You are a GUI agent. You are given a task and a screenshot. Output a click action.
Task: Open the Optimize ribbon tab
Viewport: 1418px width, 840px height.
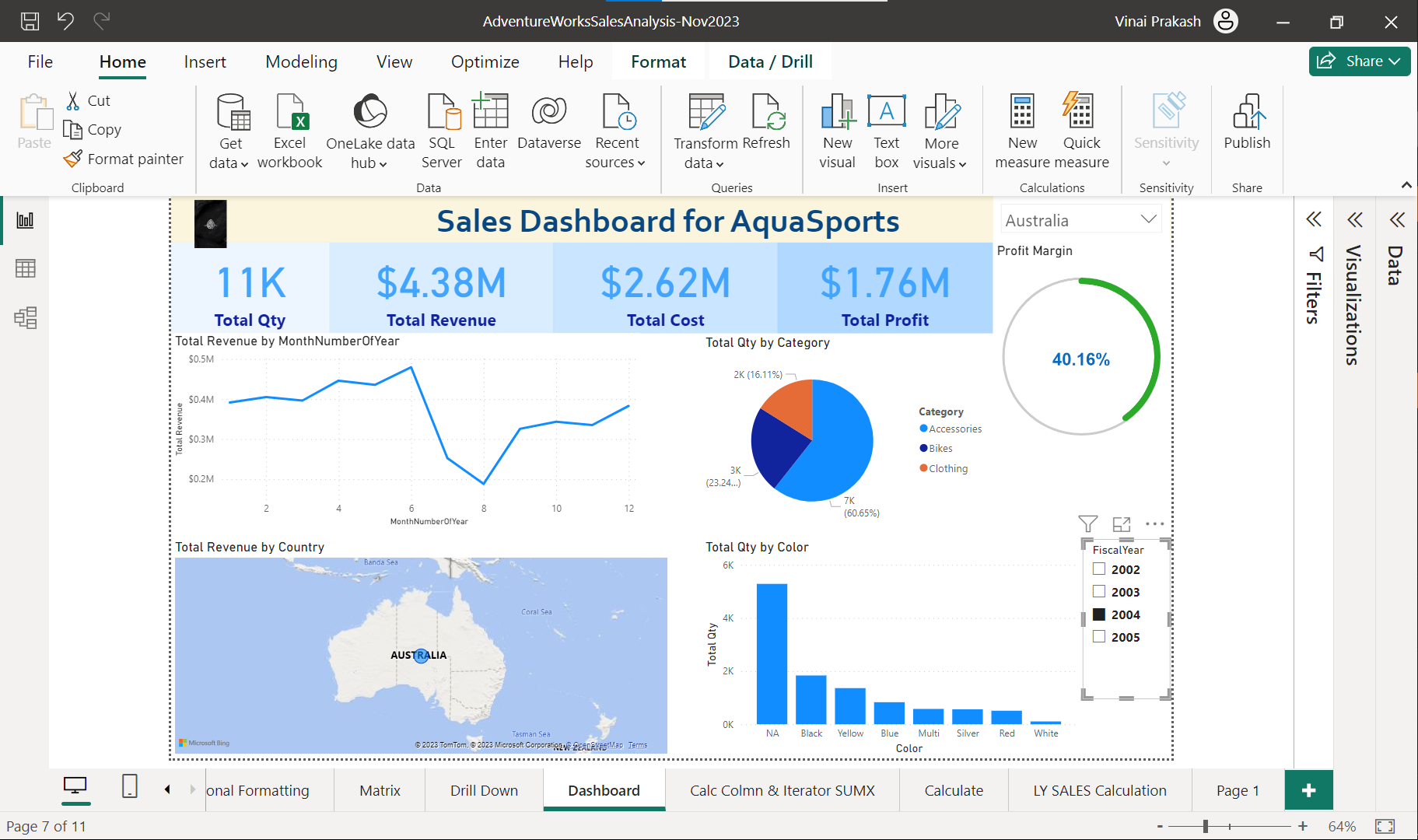point(485,61)
